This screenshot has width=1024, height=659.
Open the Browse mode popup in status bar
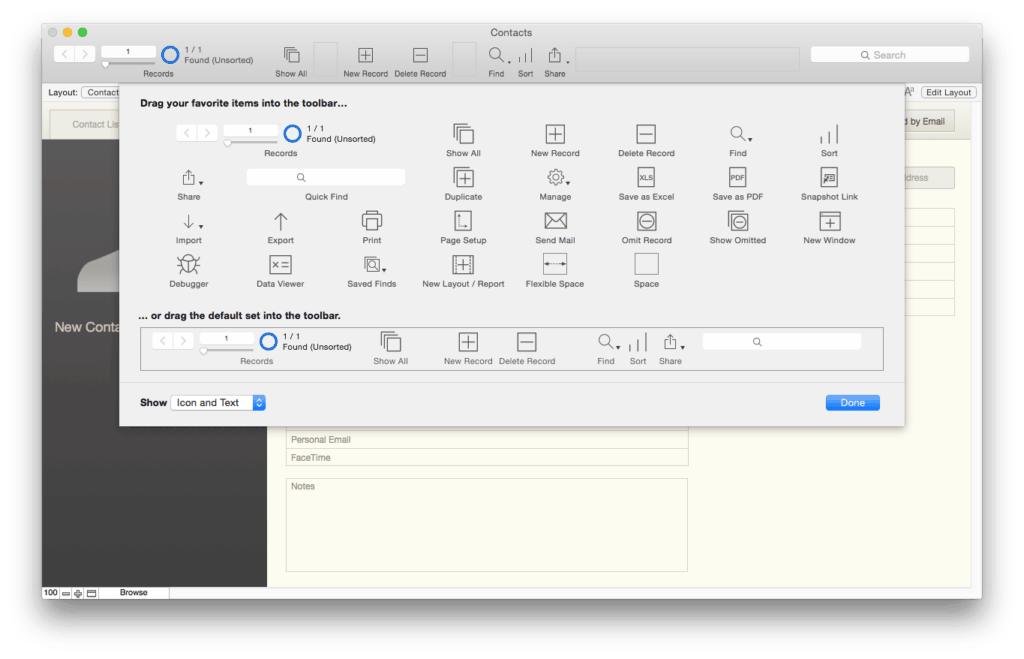click(133, 593)
